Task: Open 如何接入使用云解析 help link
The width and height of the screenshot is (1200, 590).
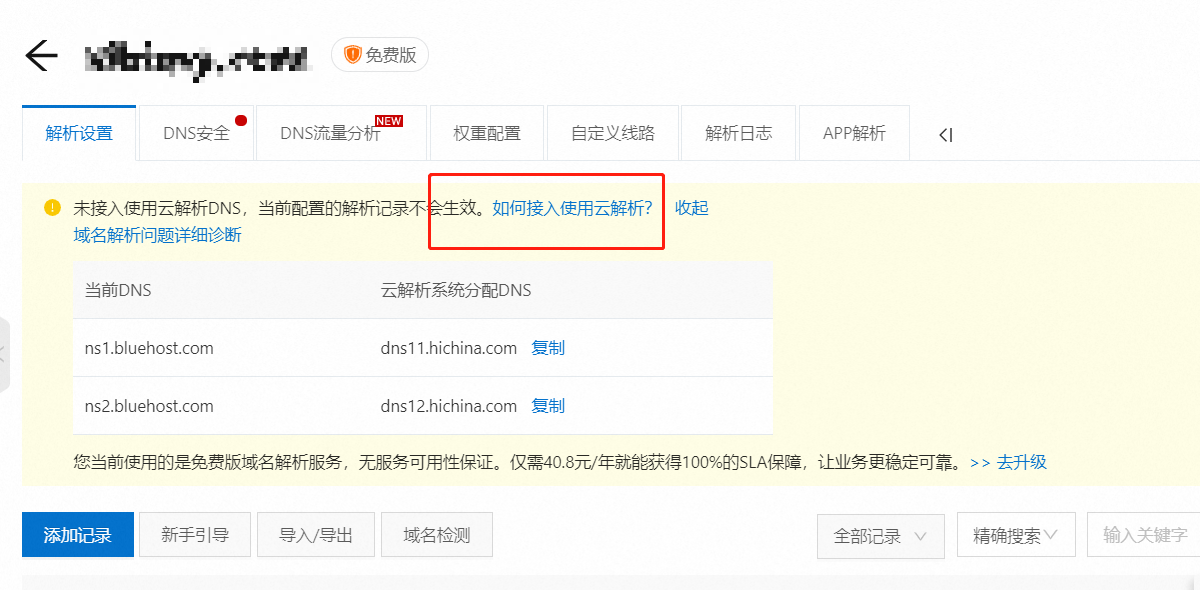Action: click(x=572, y=208)
